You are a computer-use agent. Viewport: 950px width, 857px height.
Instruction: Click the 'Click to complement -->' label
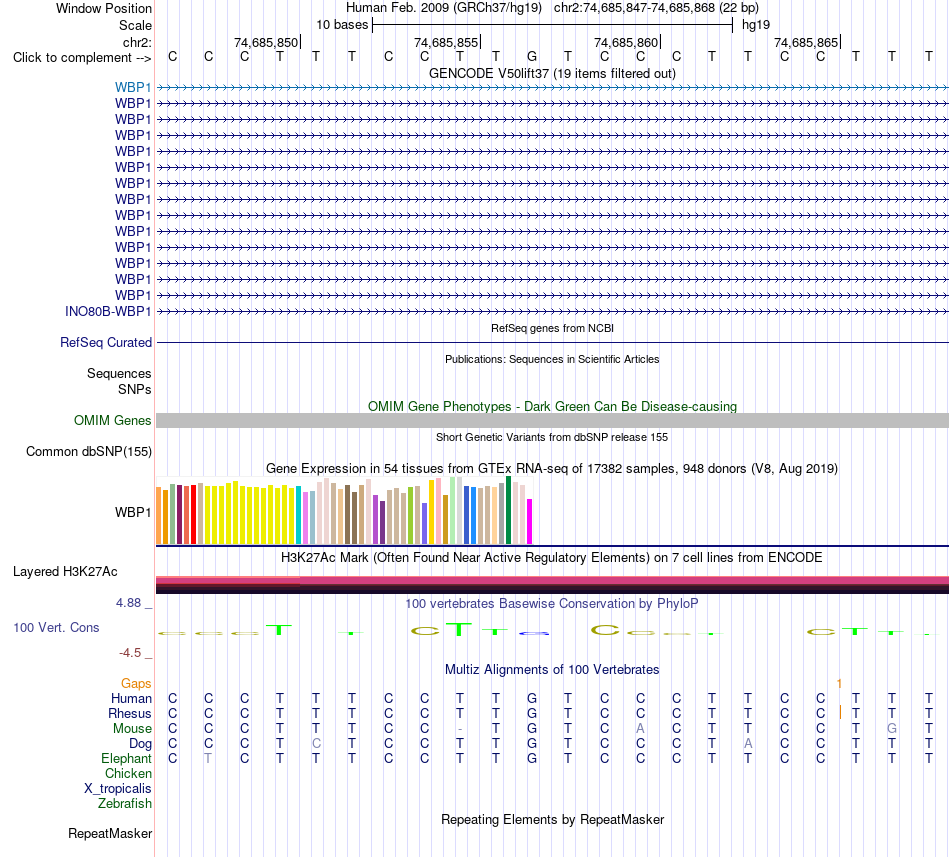click(x=82, y=58)
